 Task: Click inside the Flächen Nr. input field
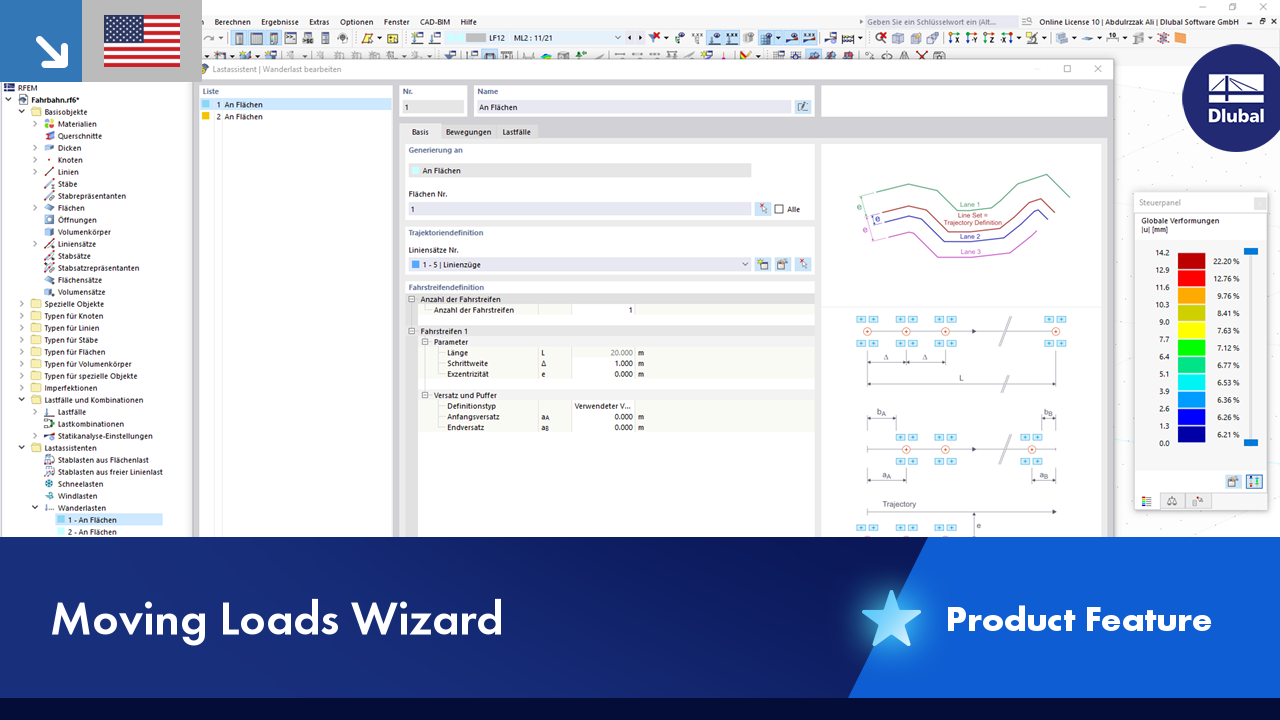click(x=580, y=208)
